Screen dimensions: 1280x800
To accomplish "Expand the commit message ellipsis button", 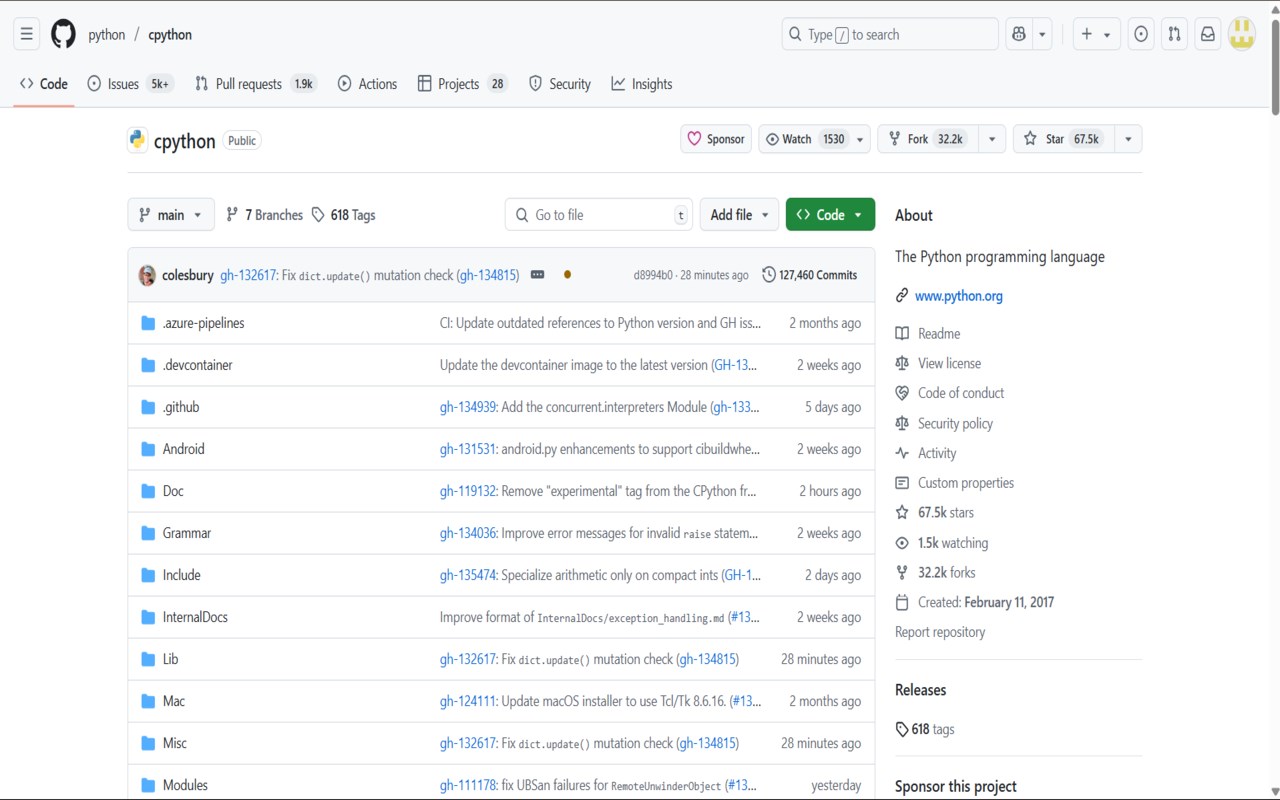I will pyautogui.click(x=537, y=275).
